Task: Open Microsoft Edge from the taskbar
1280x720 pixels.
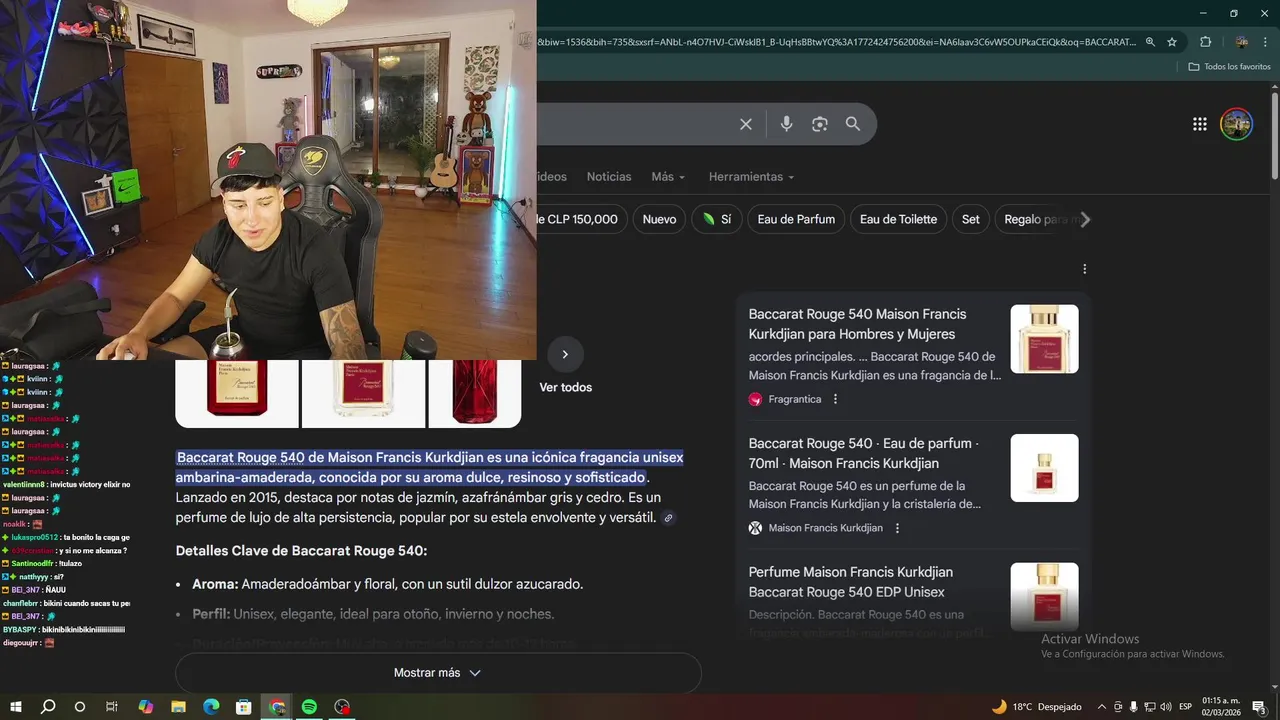Action: (211, 707)
